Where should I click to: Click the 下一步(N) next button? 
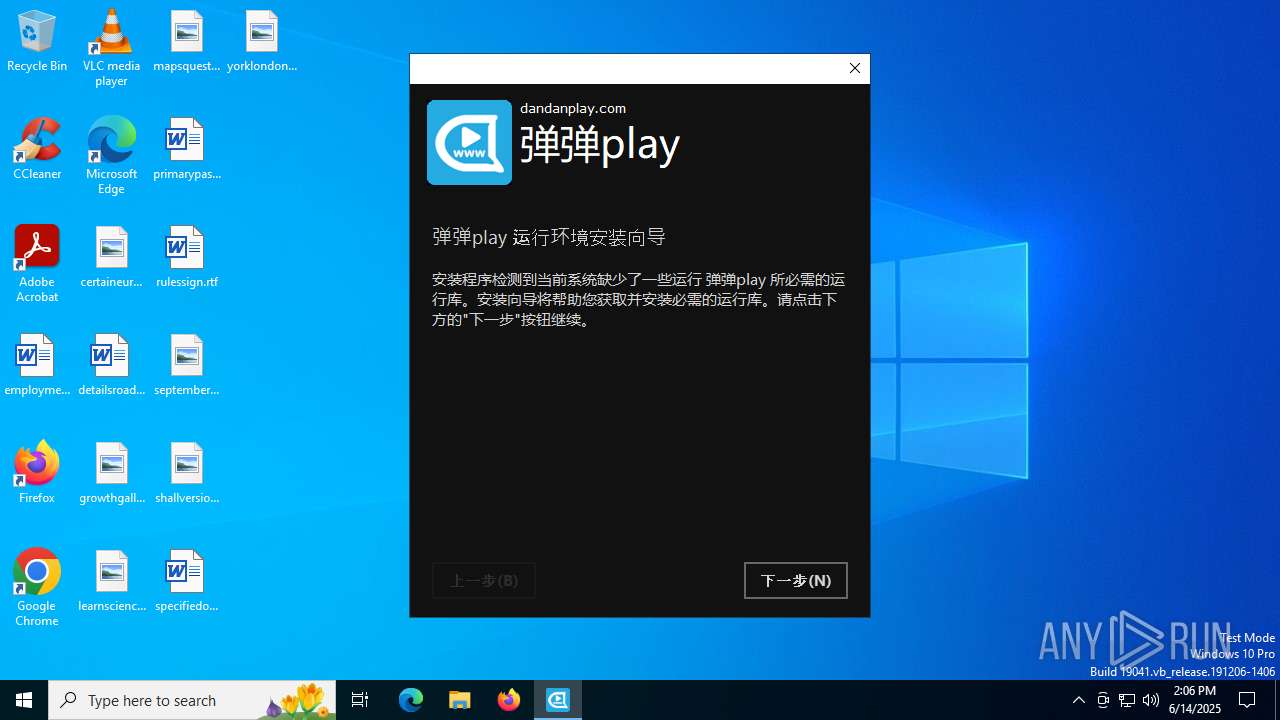tap(796, 580)
